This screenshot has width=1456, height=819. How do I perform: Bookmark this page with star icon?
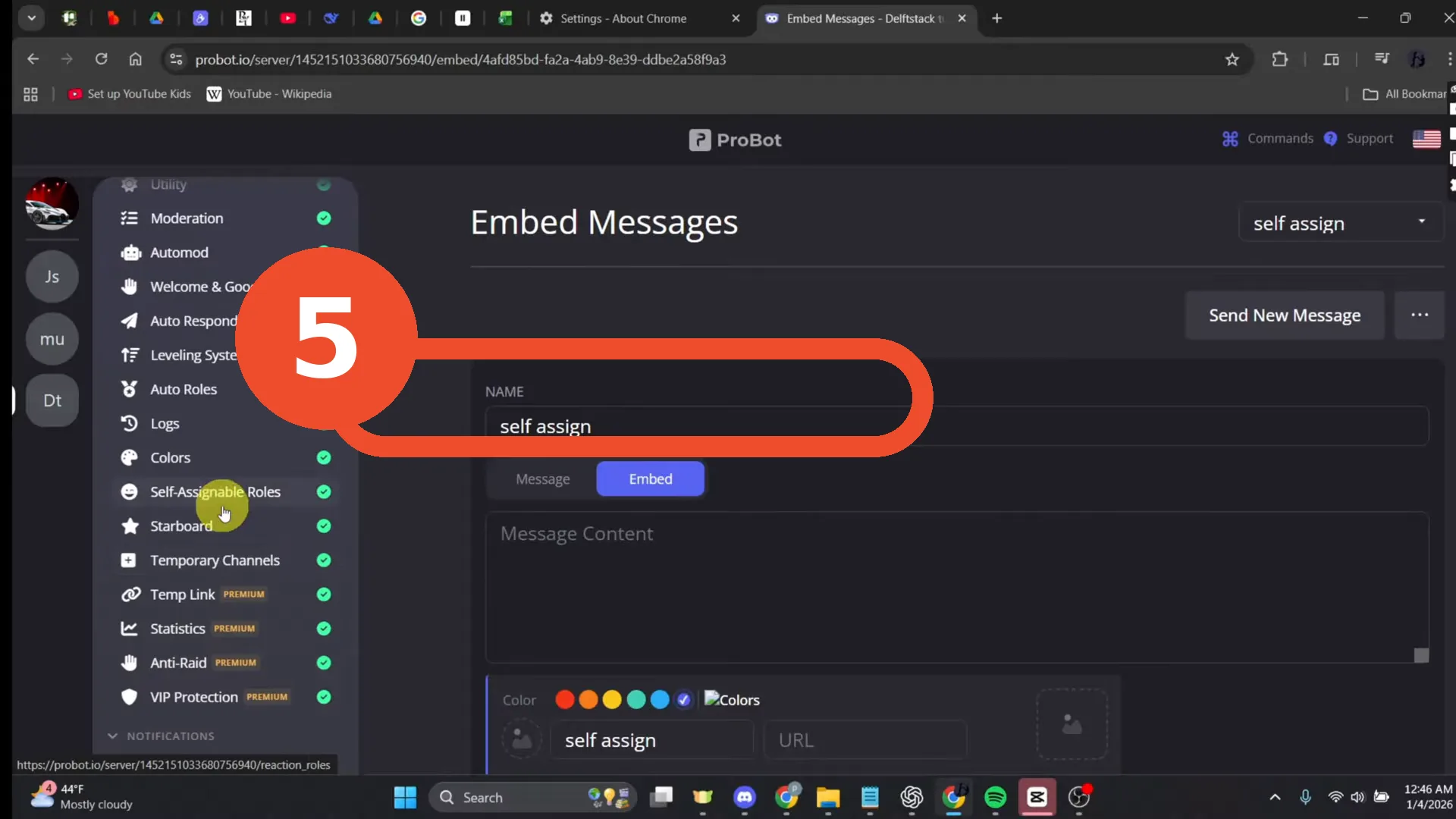click(x=1232, y=59)
